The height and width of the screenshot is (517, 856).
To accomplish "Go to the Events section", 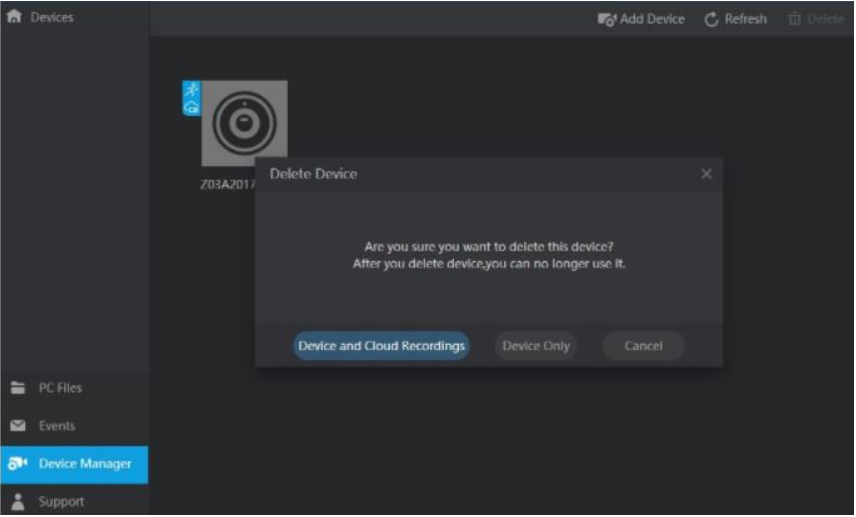I will click(x=57, y=426).
